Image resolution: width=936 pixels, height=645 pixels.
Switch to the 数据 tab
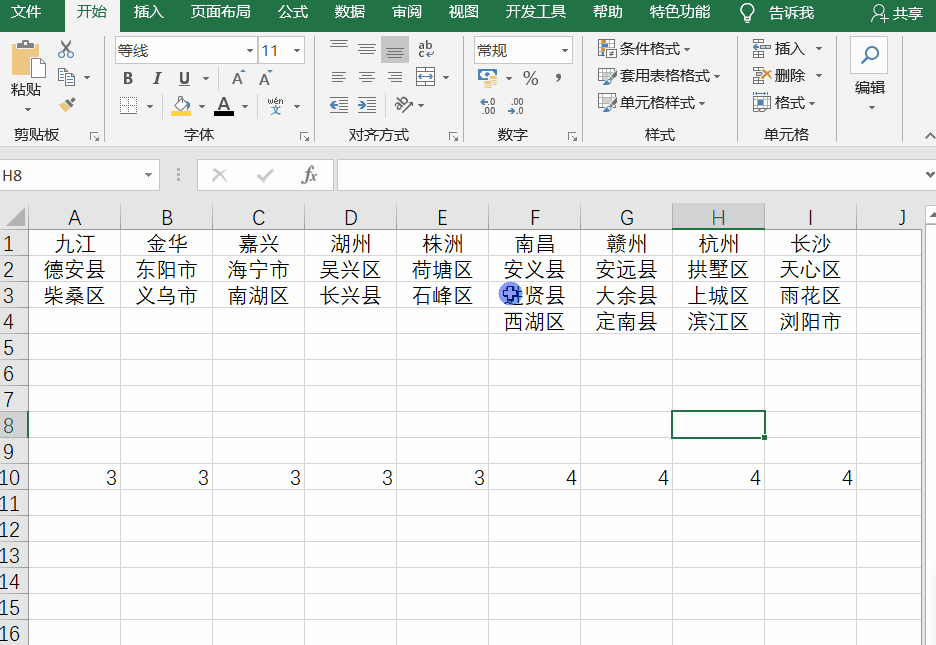pos(350,12)
